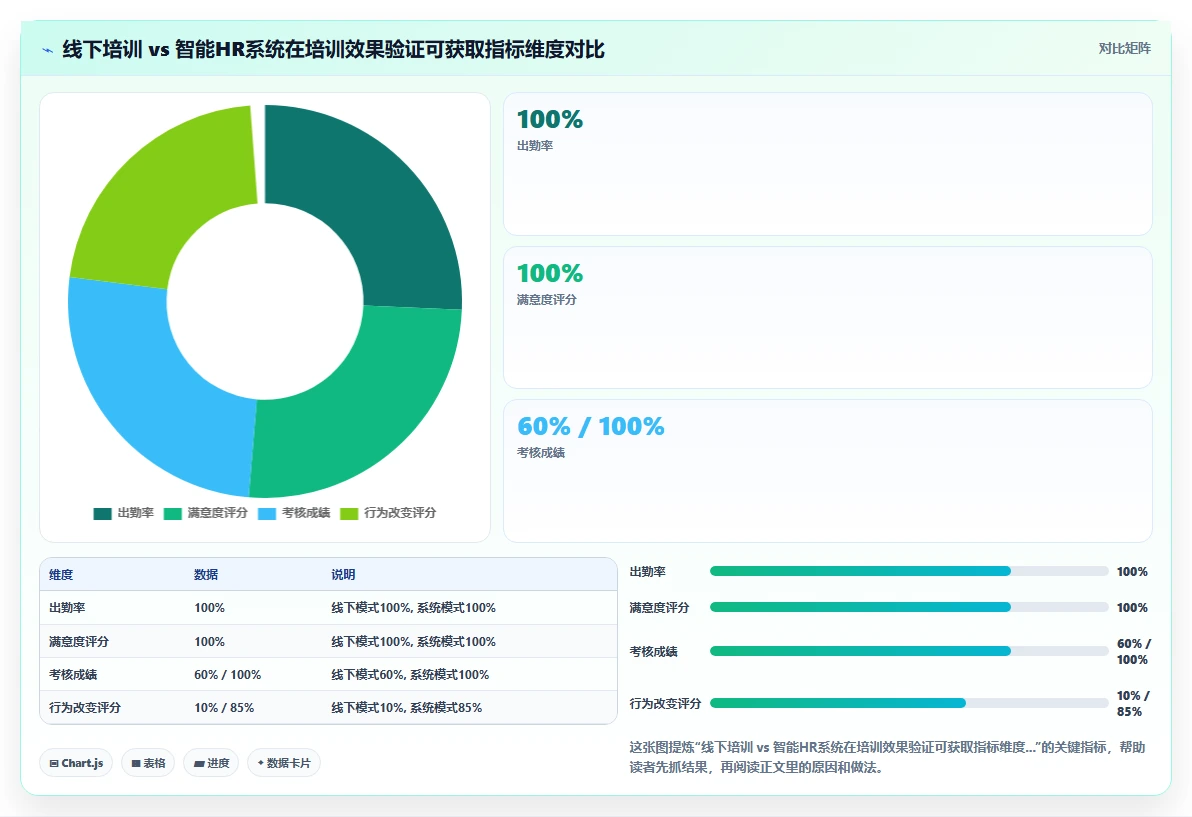Click the 10% / 85% table data cell
Screen dimensions: 1192x817
point(224,708)
